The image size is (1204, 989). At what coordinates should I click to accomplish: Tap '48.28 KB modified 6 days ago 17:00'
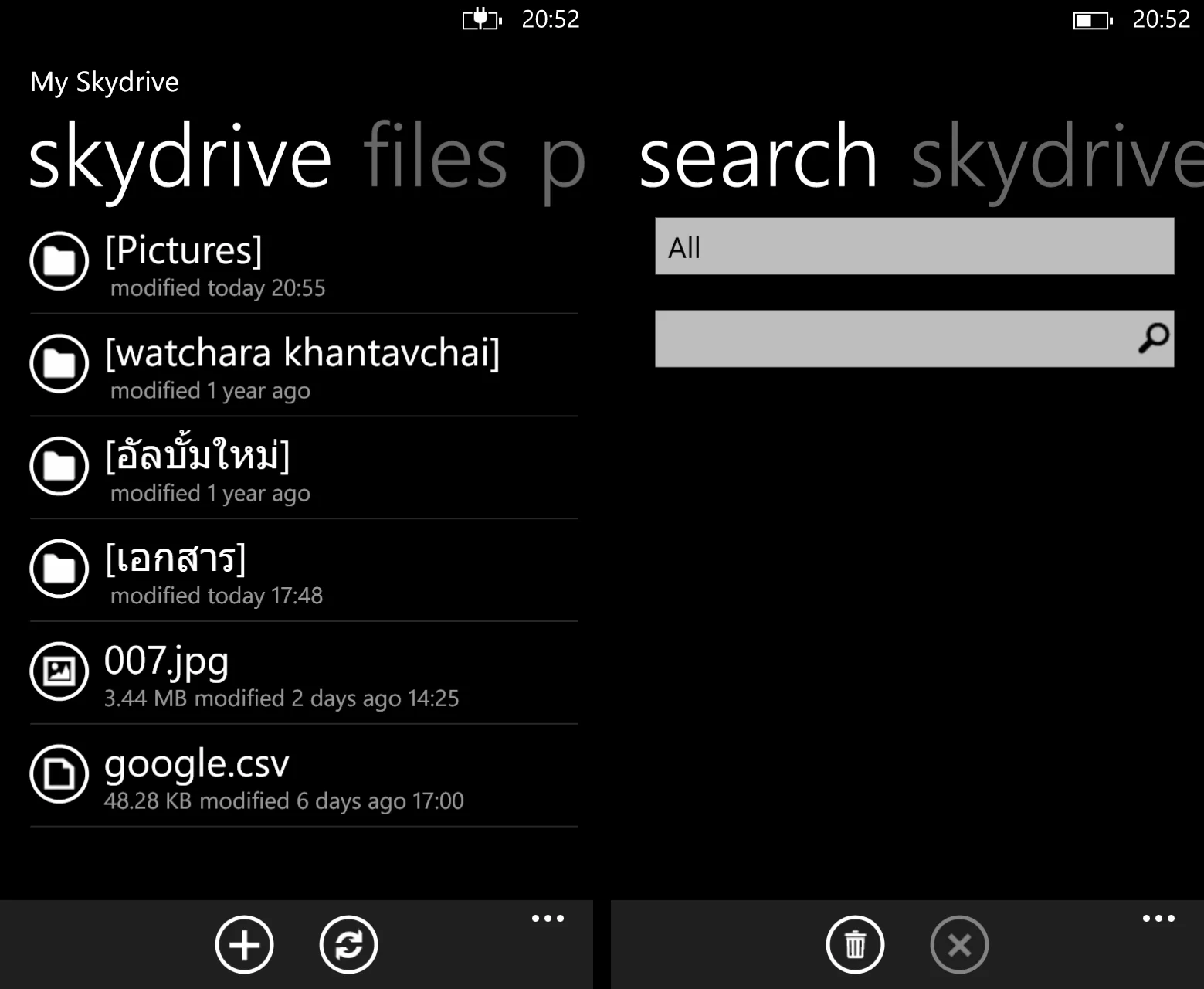pyautogui.click(x=284, y=801)
